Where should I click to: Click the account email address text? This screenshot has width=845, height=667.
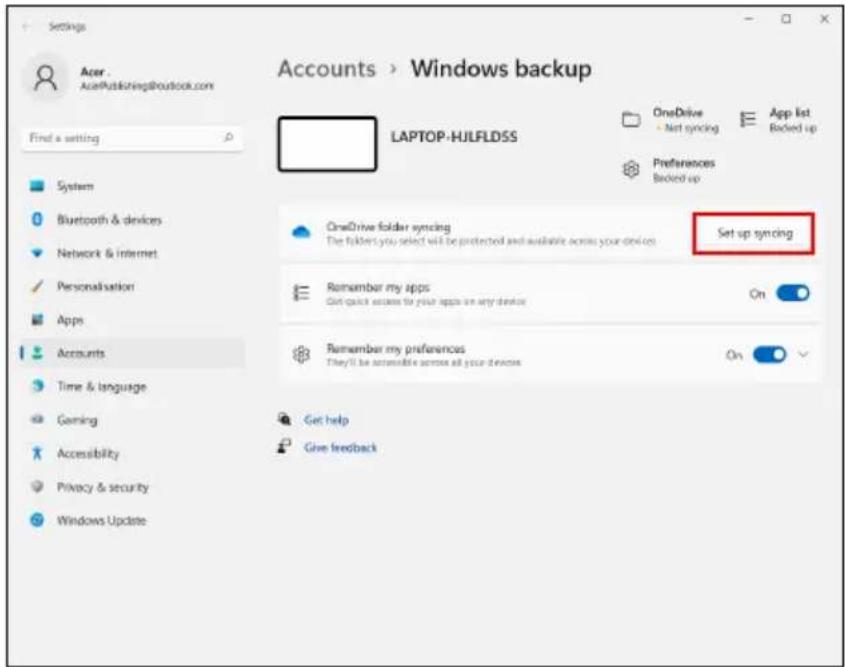pyautogui.click(x=147, y=86)
